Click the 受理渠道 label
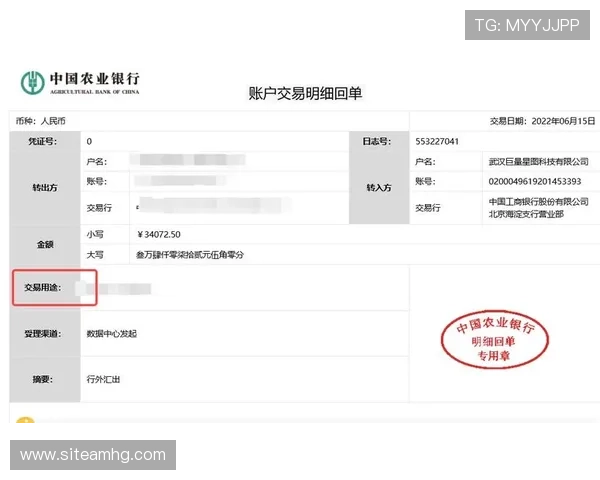The height and width of the screenshot is (480, 600). coord(43,334)
